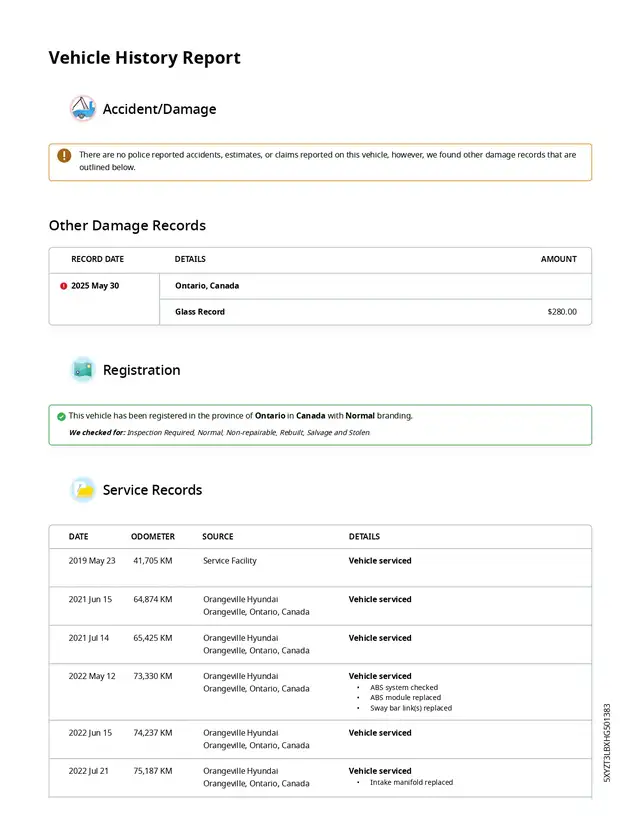Click the RECORD DATE column header
This screenshot has height=828, width=640.
coord(97,259)
